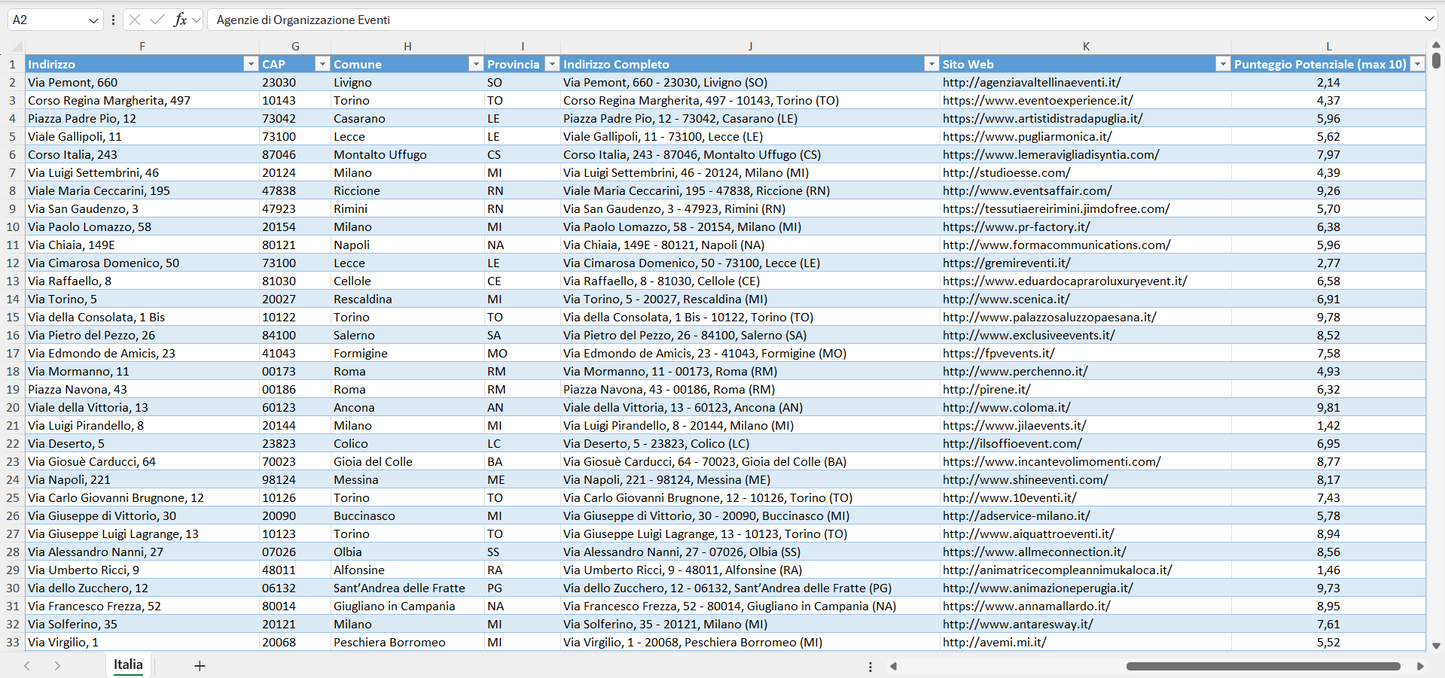
Task: Expand the formula bar chevron
Action: (1430, 19)
